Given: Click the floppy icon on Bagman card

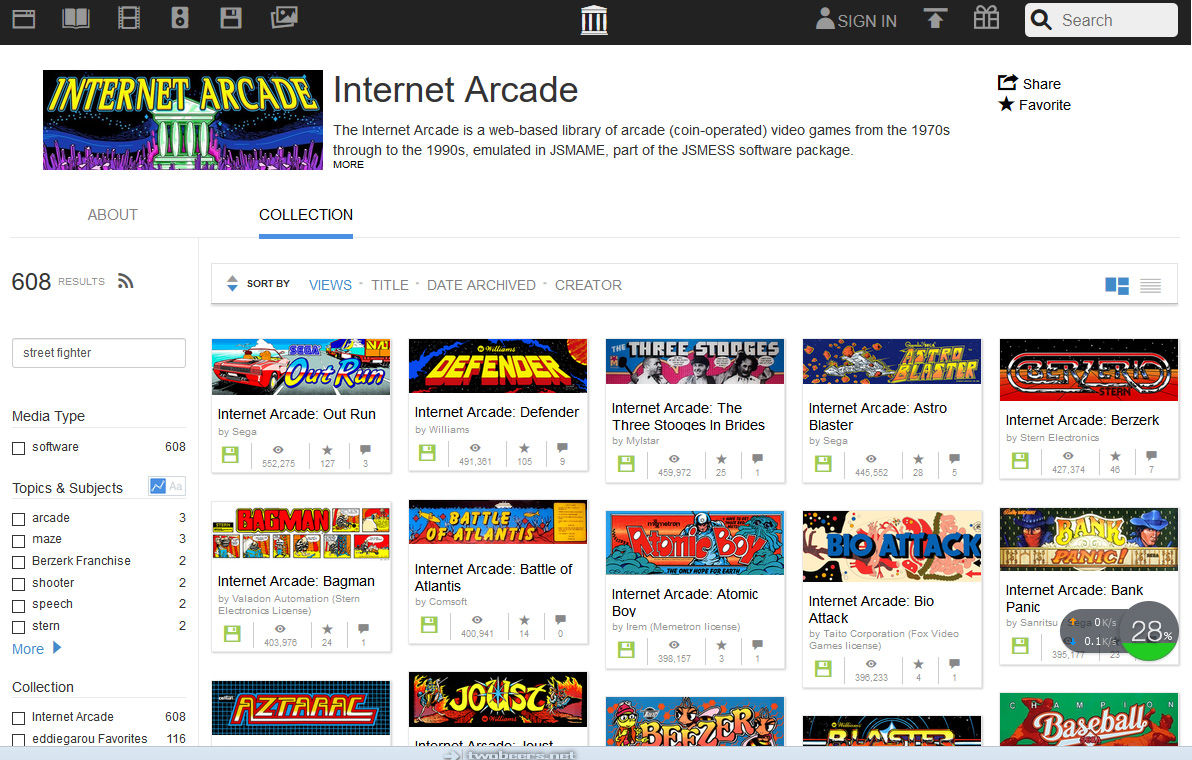Looking at the screenshot, I should pos(232,633).
